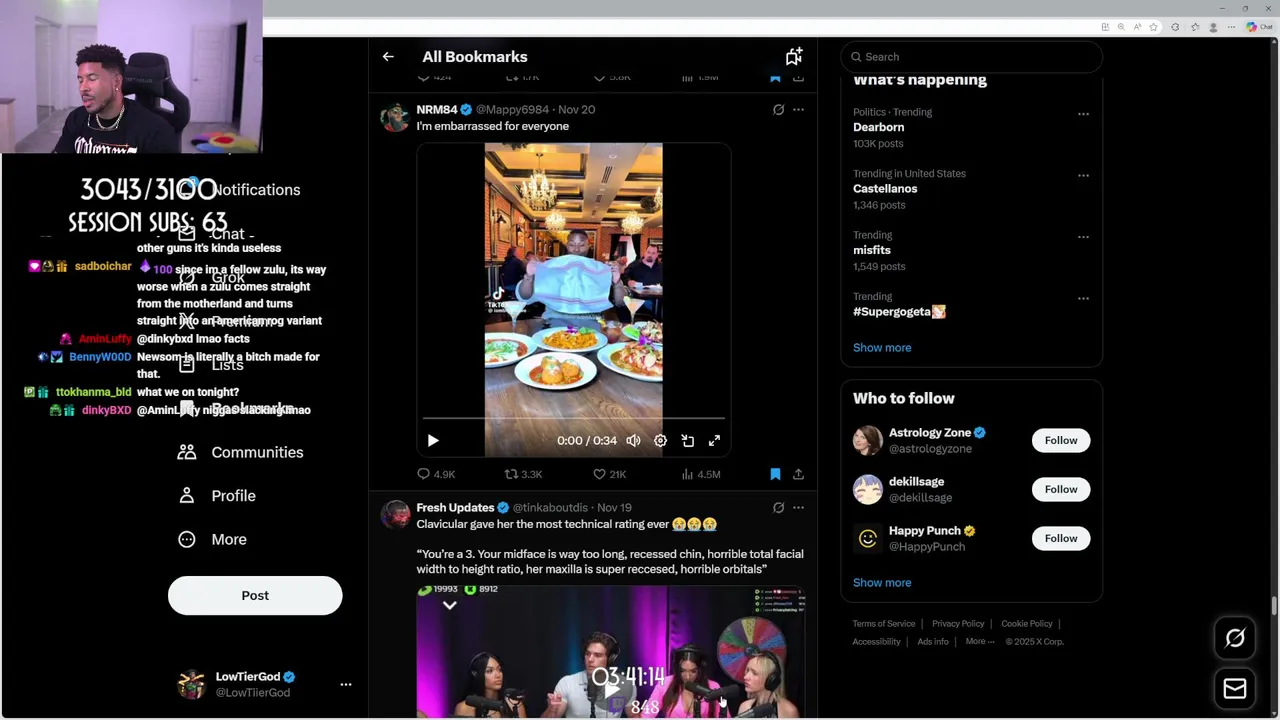
Task: Enable picture-in-picture on NRM84 video
Action: coord(687,441)
